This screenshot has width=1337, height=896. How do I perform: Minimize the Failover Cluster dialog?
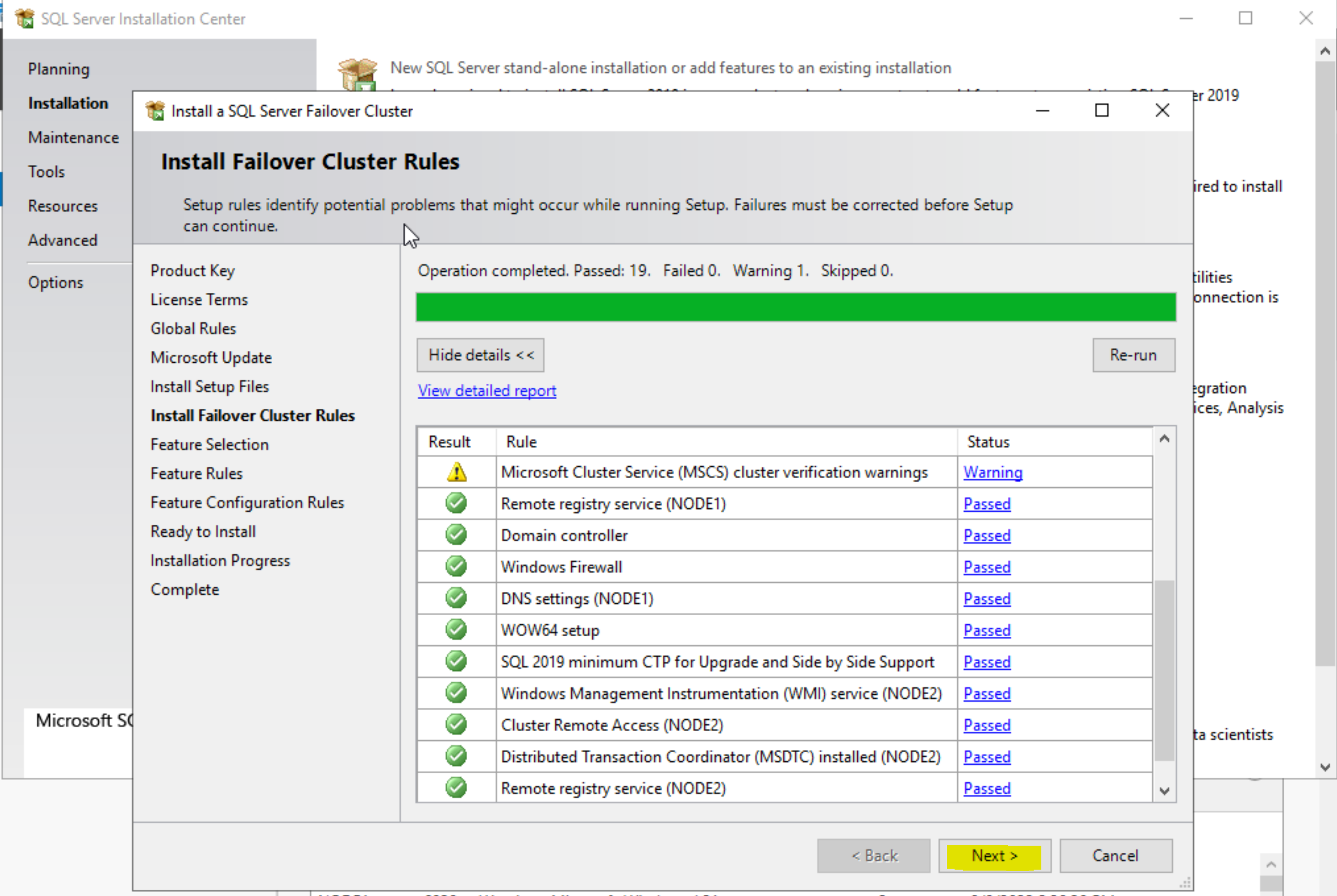tap(1043, 110)
